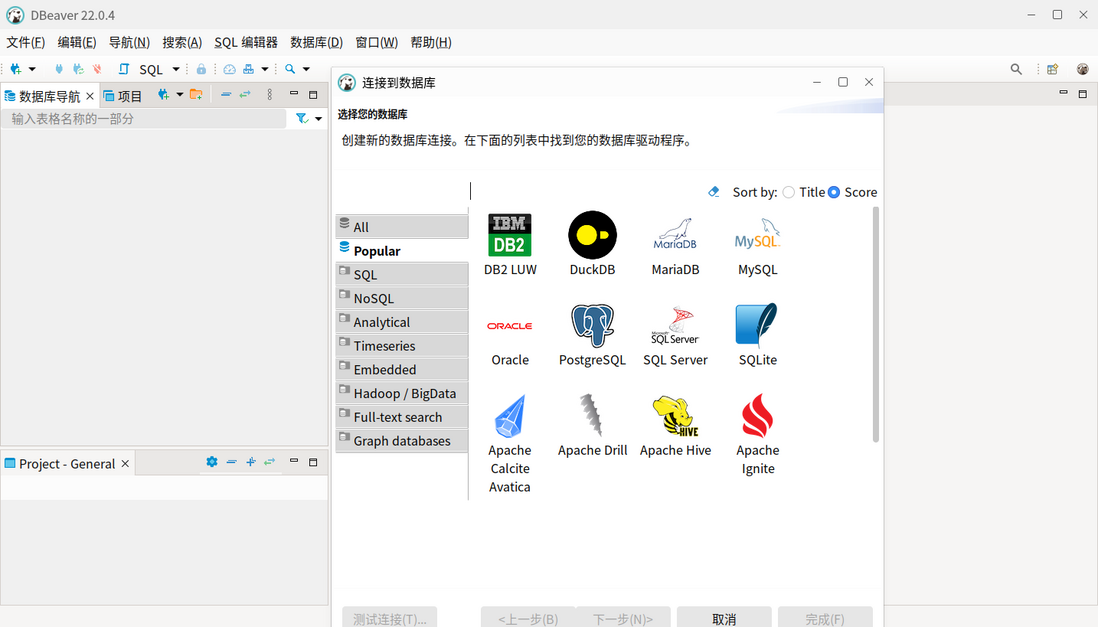Open the 数据库(D) menu
This screenshot has height=627, width=1098.
(x=317, y=43)
